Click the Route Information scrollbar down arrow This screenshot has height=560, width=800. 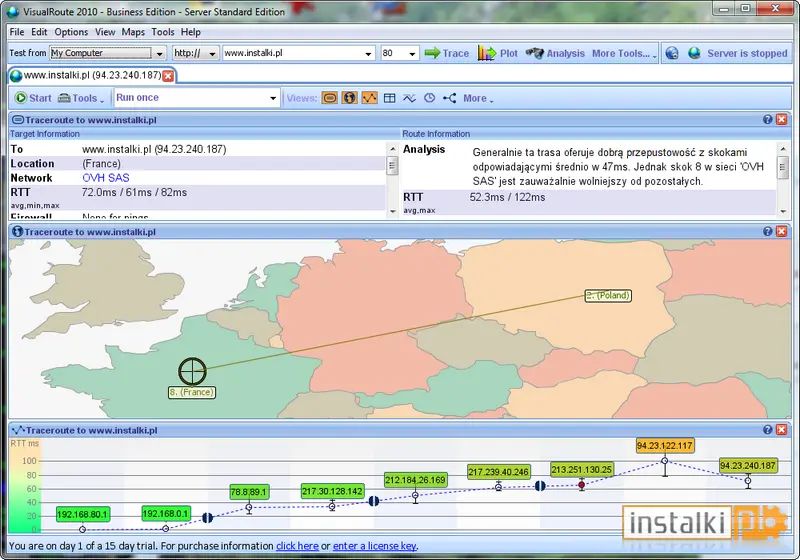tap(783, 211)
